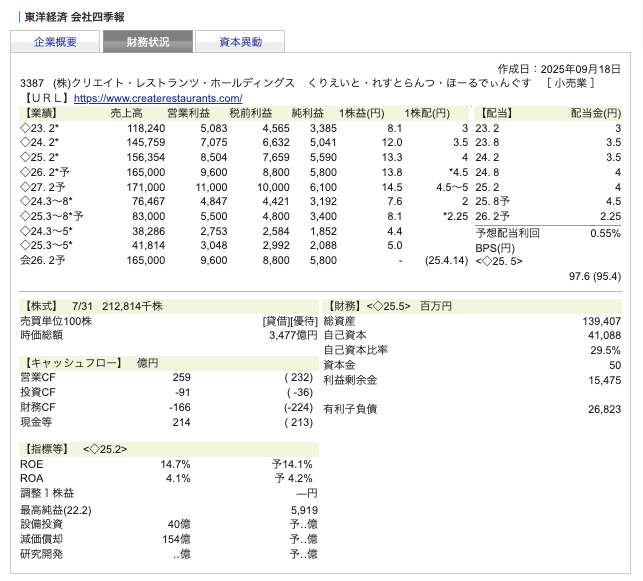This screenshot has height=581, width=643.
Task: Switch to the 財務状況 tab
Action: point(147,42)
